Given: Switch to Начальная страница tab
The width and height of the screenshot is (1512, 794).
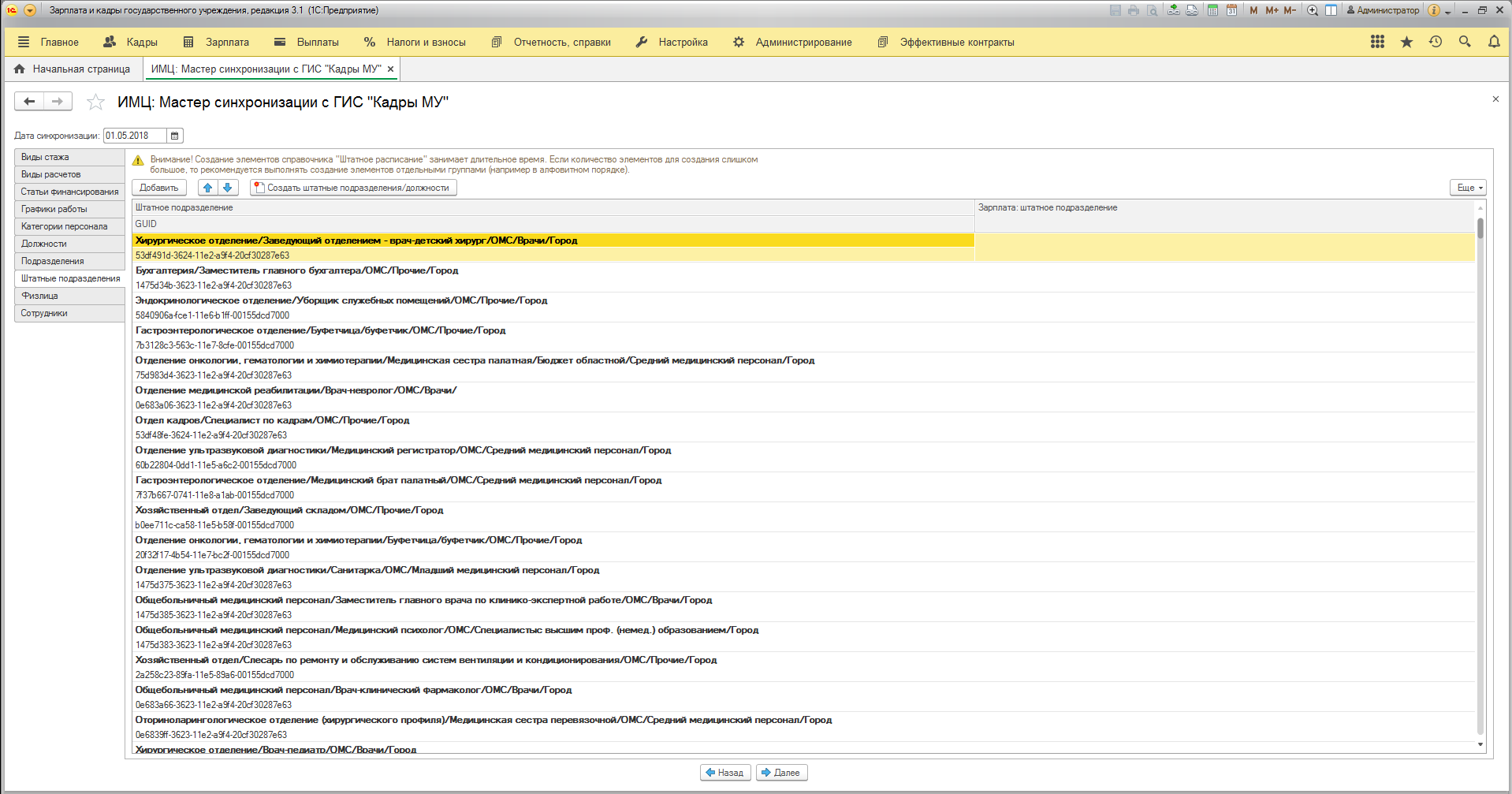Looking at the screenshot, I should coord(73,69).
